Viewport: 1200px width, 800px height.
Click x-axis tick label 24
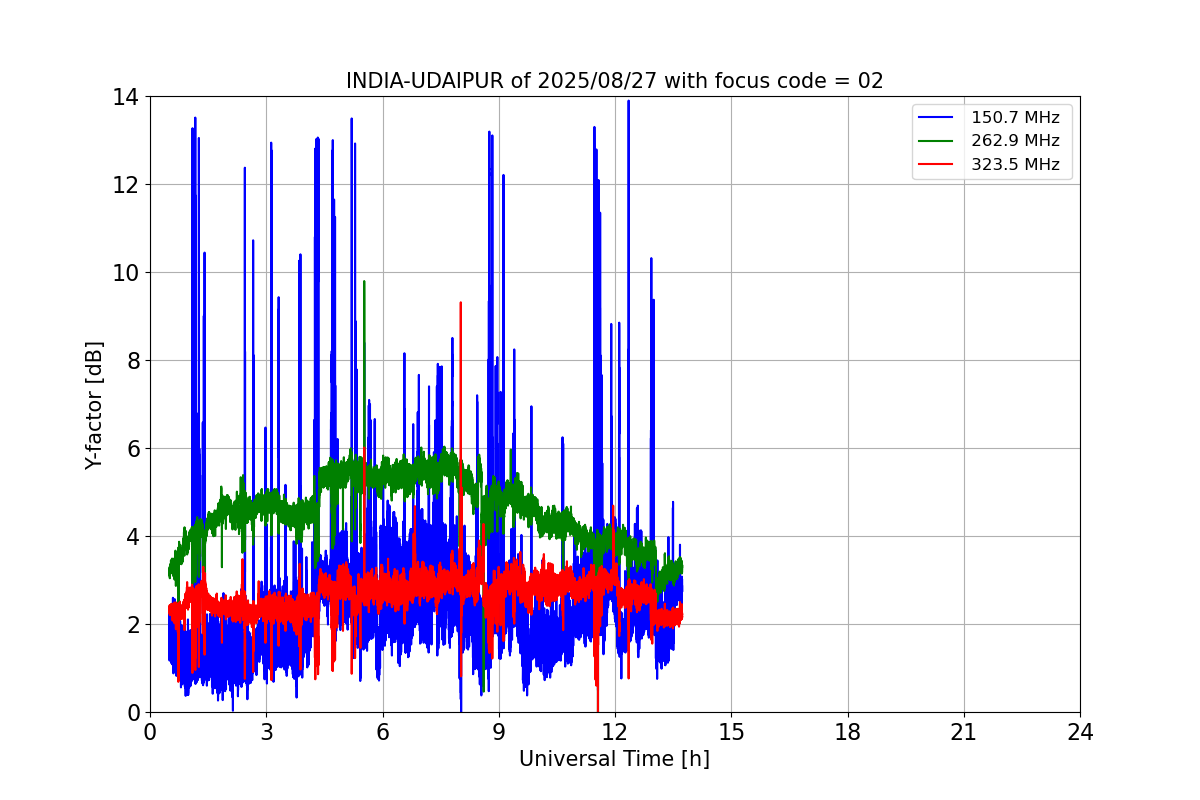[x=1080, y=732]
